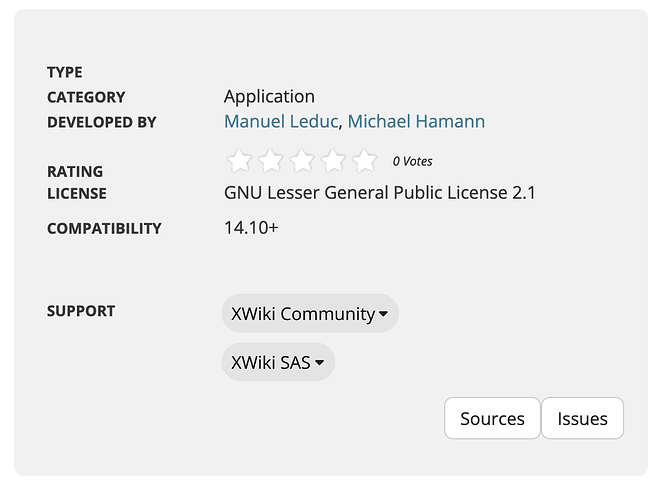The image size is (662, 500).
Task: Click the Application category value
Action: [x=269, y=97]
